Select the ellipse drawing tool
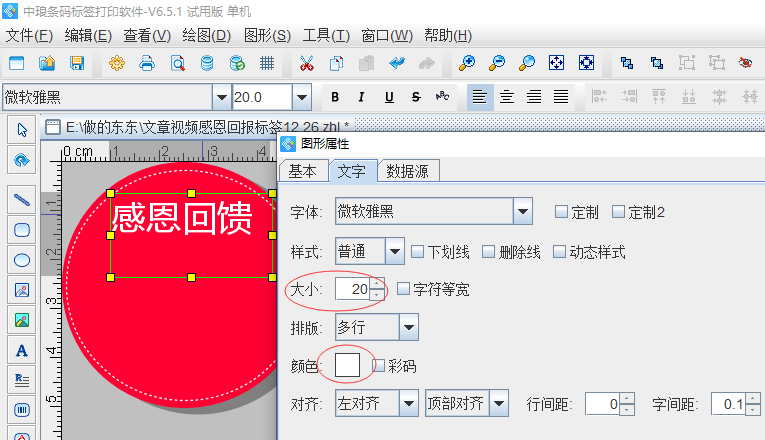 [22, 260]
